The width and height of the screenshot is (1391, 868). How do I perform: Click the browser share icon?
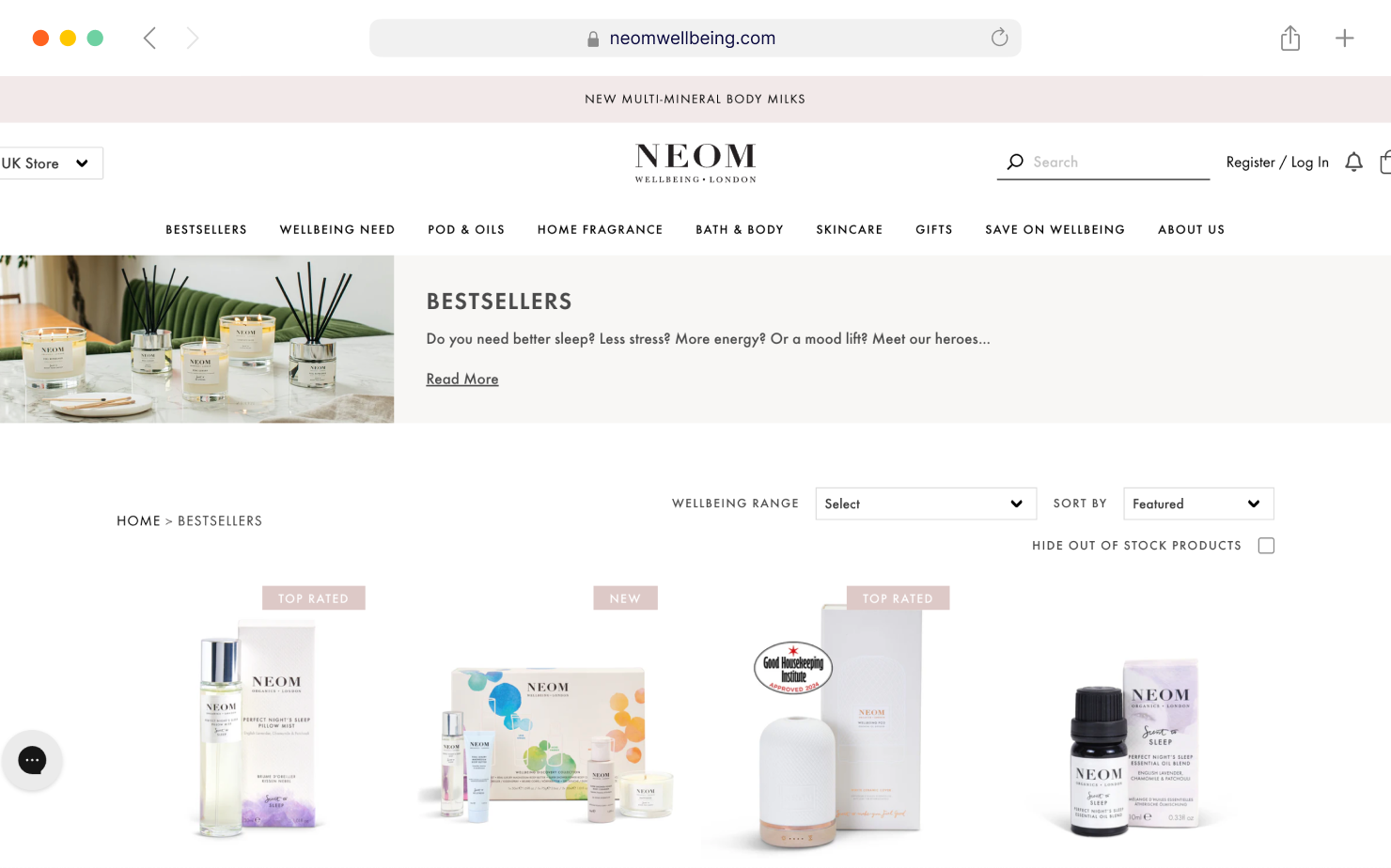point(1290,38)
